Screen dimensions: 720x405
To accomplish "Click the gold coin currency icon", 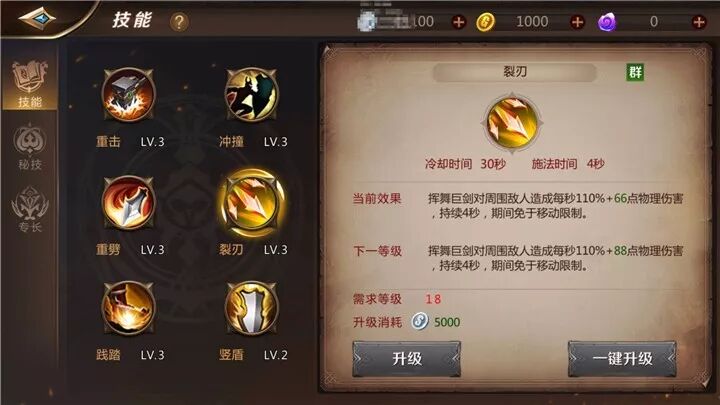I will [485, 22].
